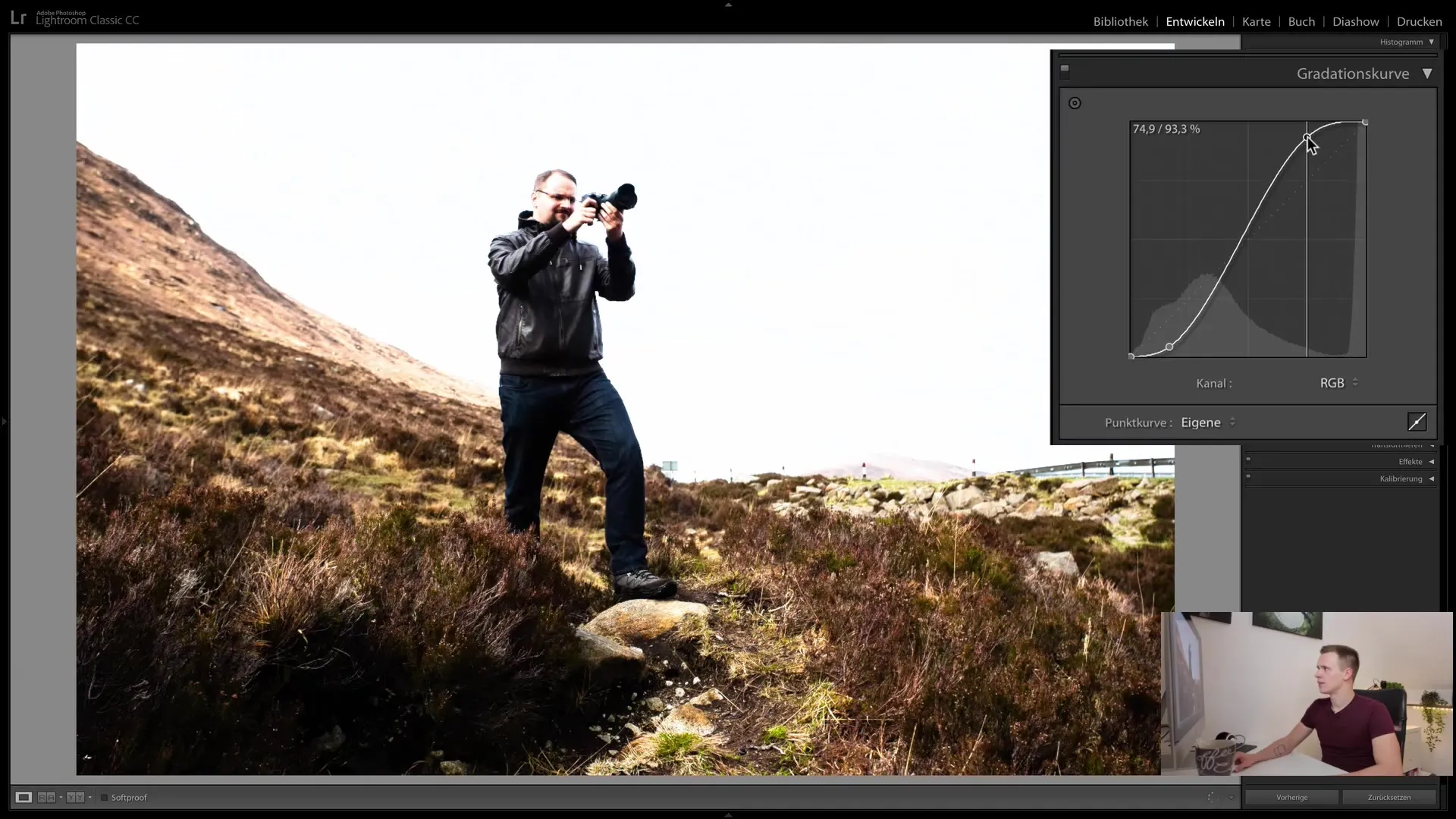The width and height of the screenshot is (1456, 819).
Task: Select the lower shadow curve point
Action: pos(1169,347)
